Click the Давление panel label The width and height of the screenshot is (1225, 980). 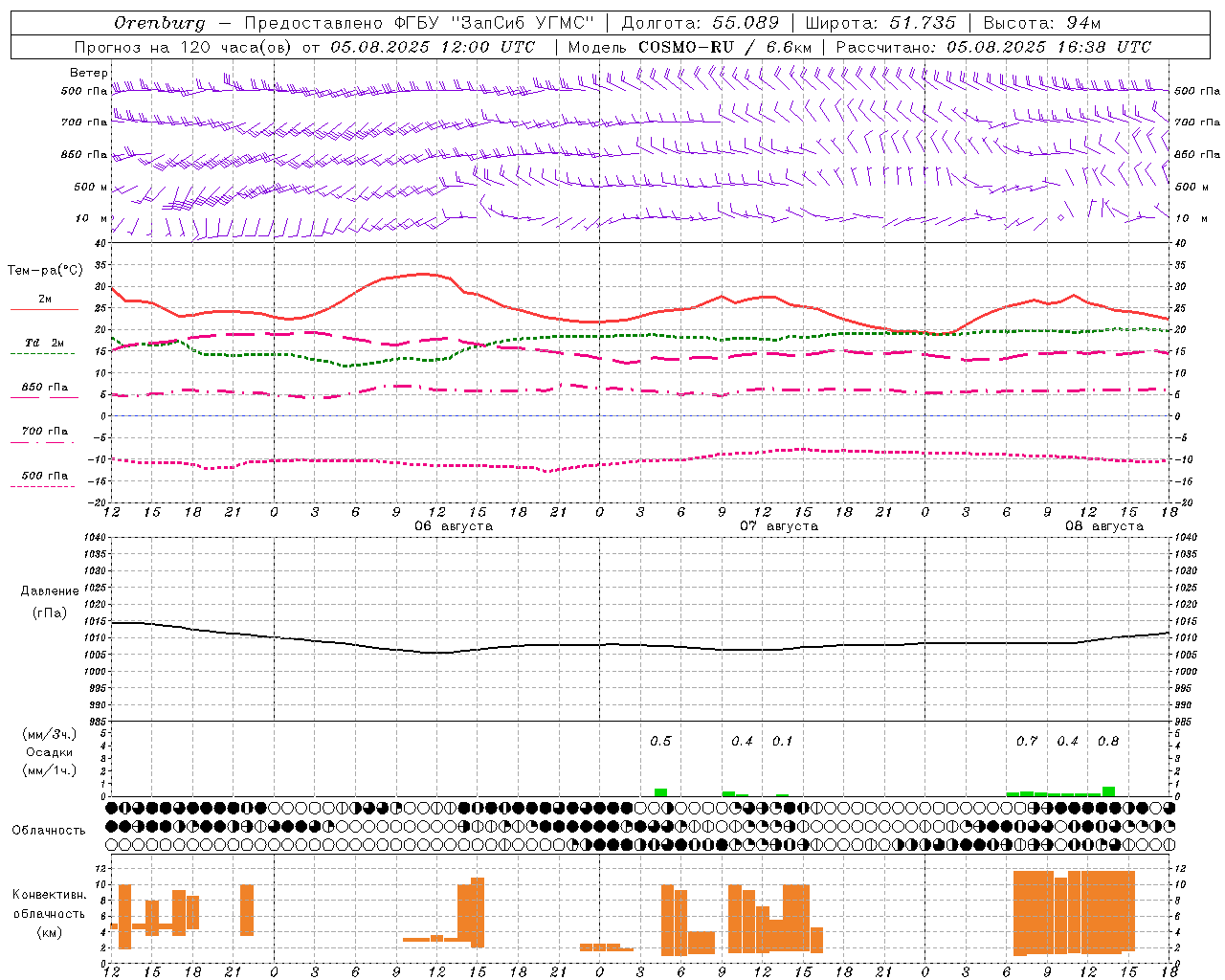pos(50,591)
